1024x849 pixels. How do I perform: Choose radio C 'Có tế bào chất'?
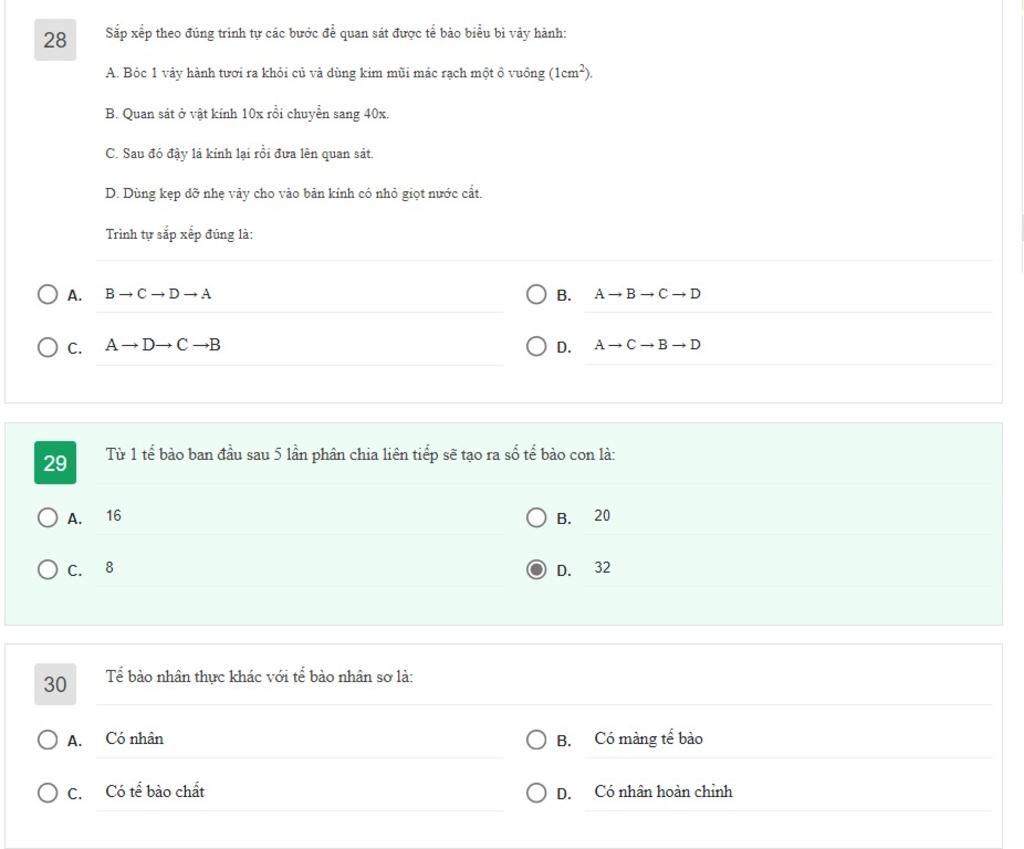coord(47,793)
